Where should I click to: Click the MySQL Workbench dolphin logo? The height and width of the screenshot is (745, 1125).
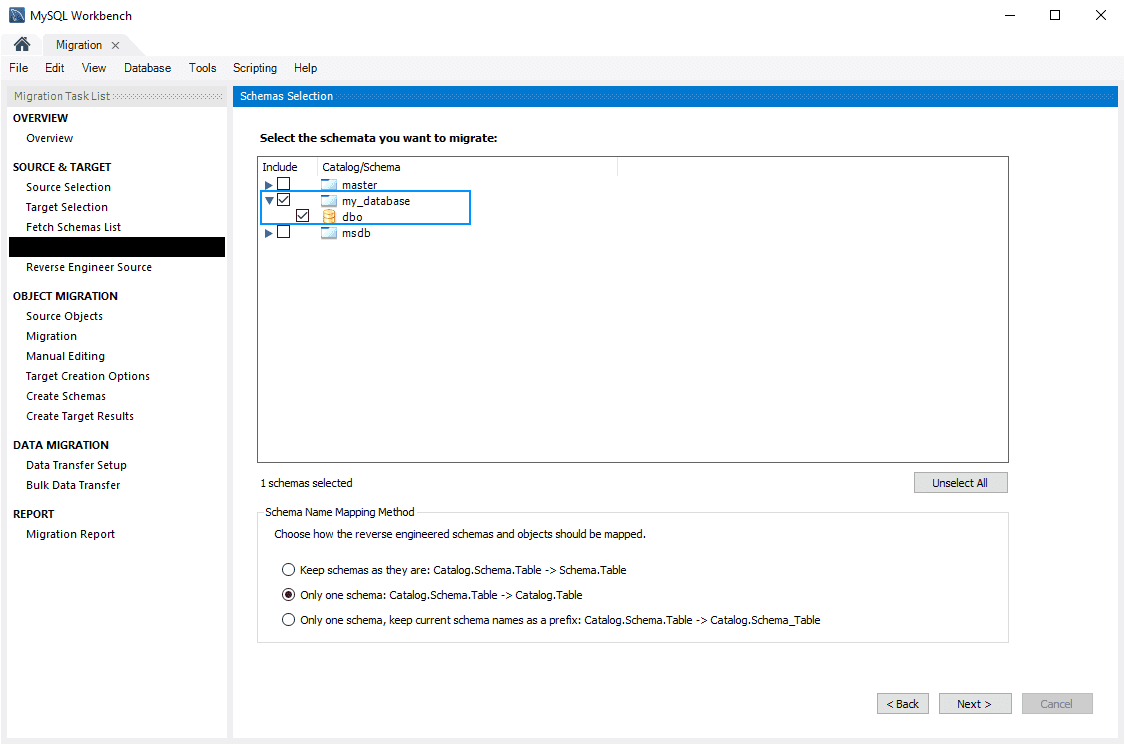pyautogui.click(x=17, y=15)
